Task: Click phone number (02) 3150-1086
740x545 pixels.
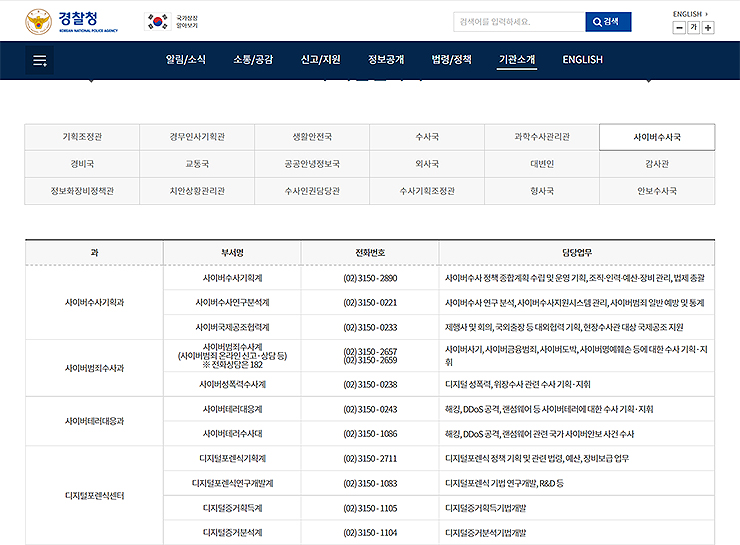Action: (x=370, y=434)
